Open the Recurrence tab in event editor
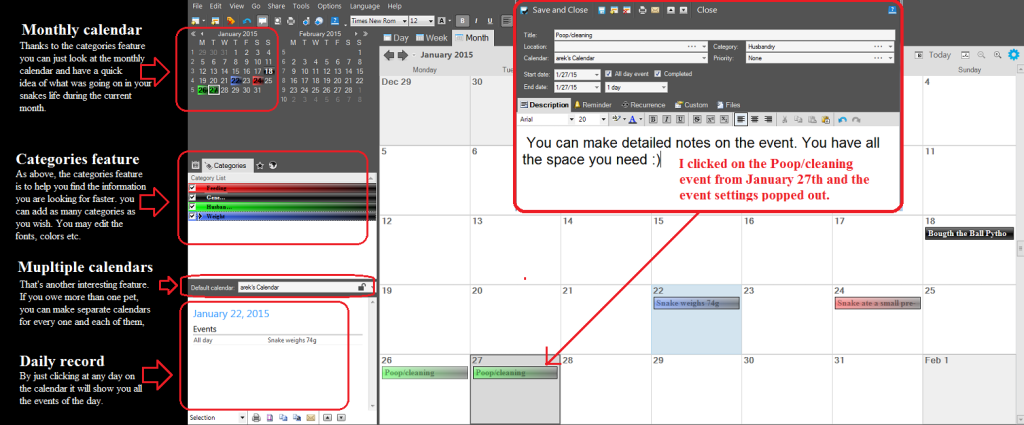Screen dimensions: 1024x425 644,104
